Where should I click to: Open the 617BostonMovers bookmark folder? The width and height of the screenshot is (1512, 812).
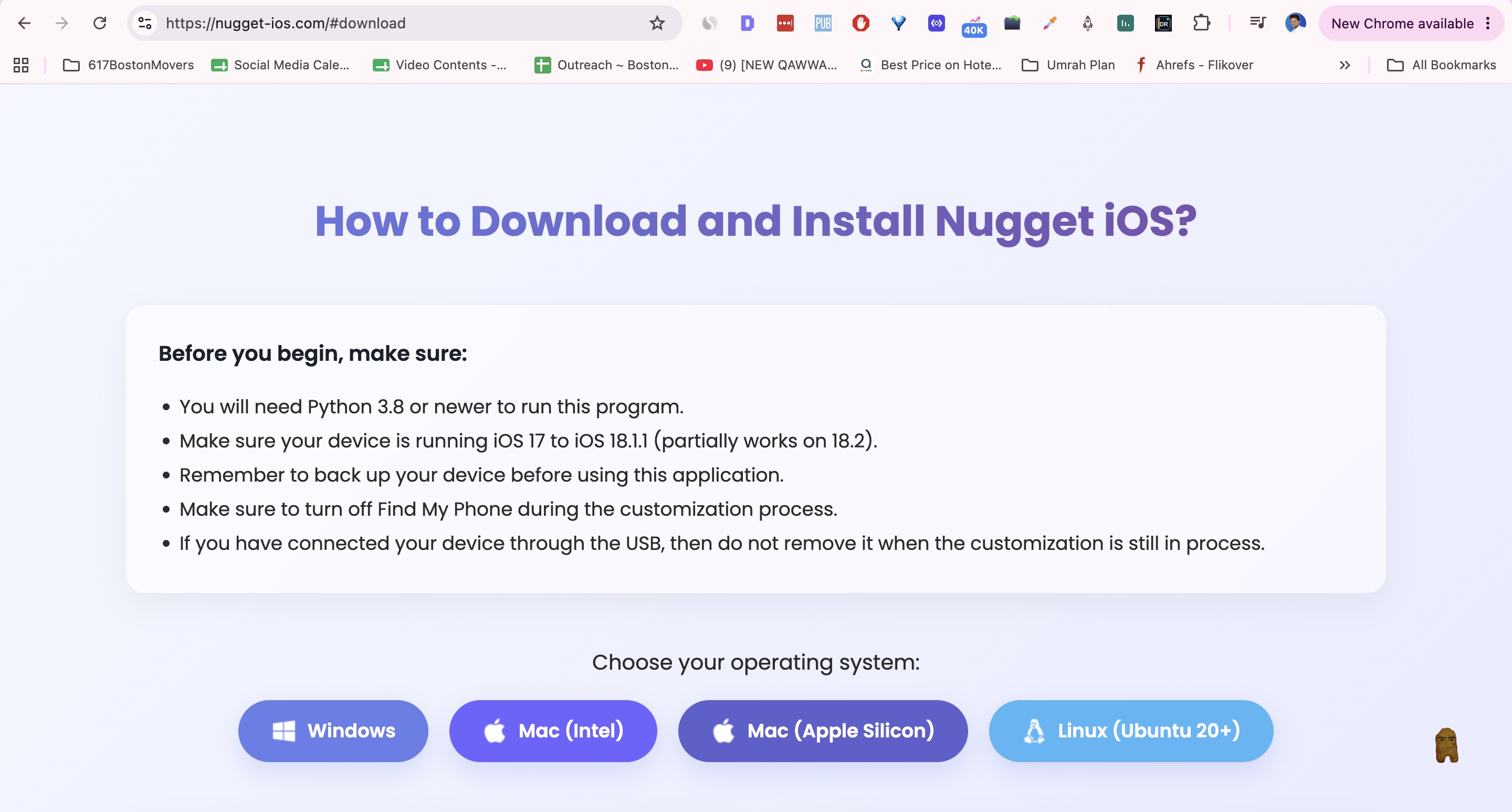(x=128, y=65)
